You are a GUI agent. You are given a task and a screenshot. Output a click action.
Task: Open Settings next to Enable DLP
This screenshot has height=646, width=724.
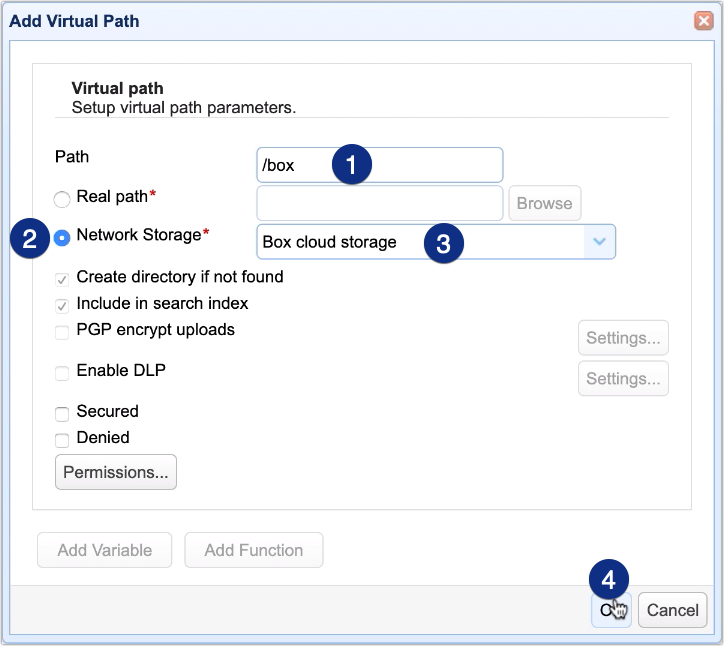click(x=622, y=379)
